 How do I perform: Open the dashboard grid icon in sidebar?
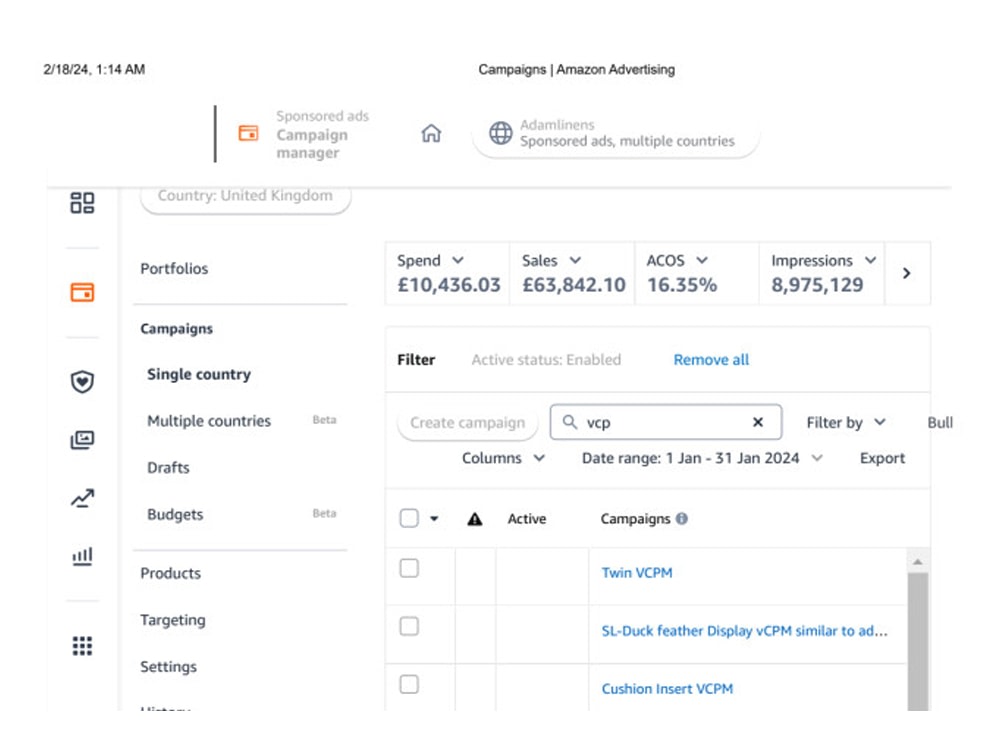pos(82,203)
